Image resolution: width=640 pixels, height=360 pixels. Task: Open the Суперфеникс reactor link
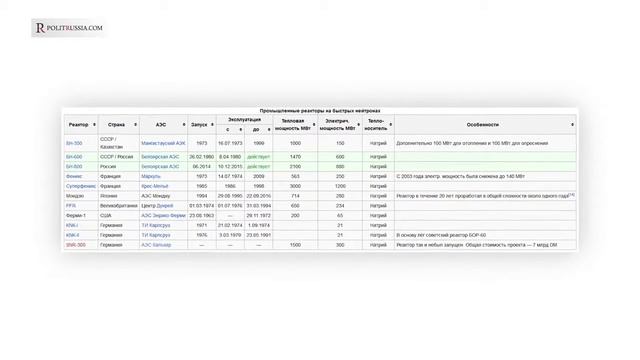click(x=81, y=186)
